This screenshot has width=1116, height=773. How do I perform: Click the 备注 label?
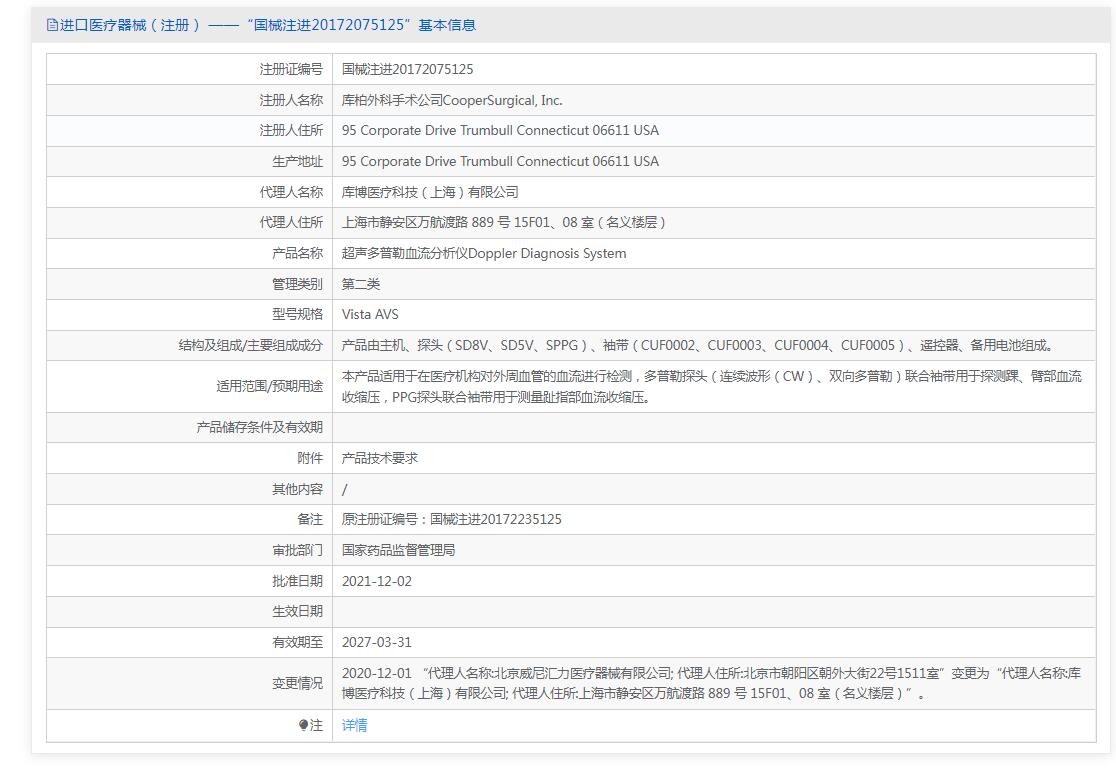pos(310,520)
